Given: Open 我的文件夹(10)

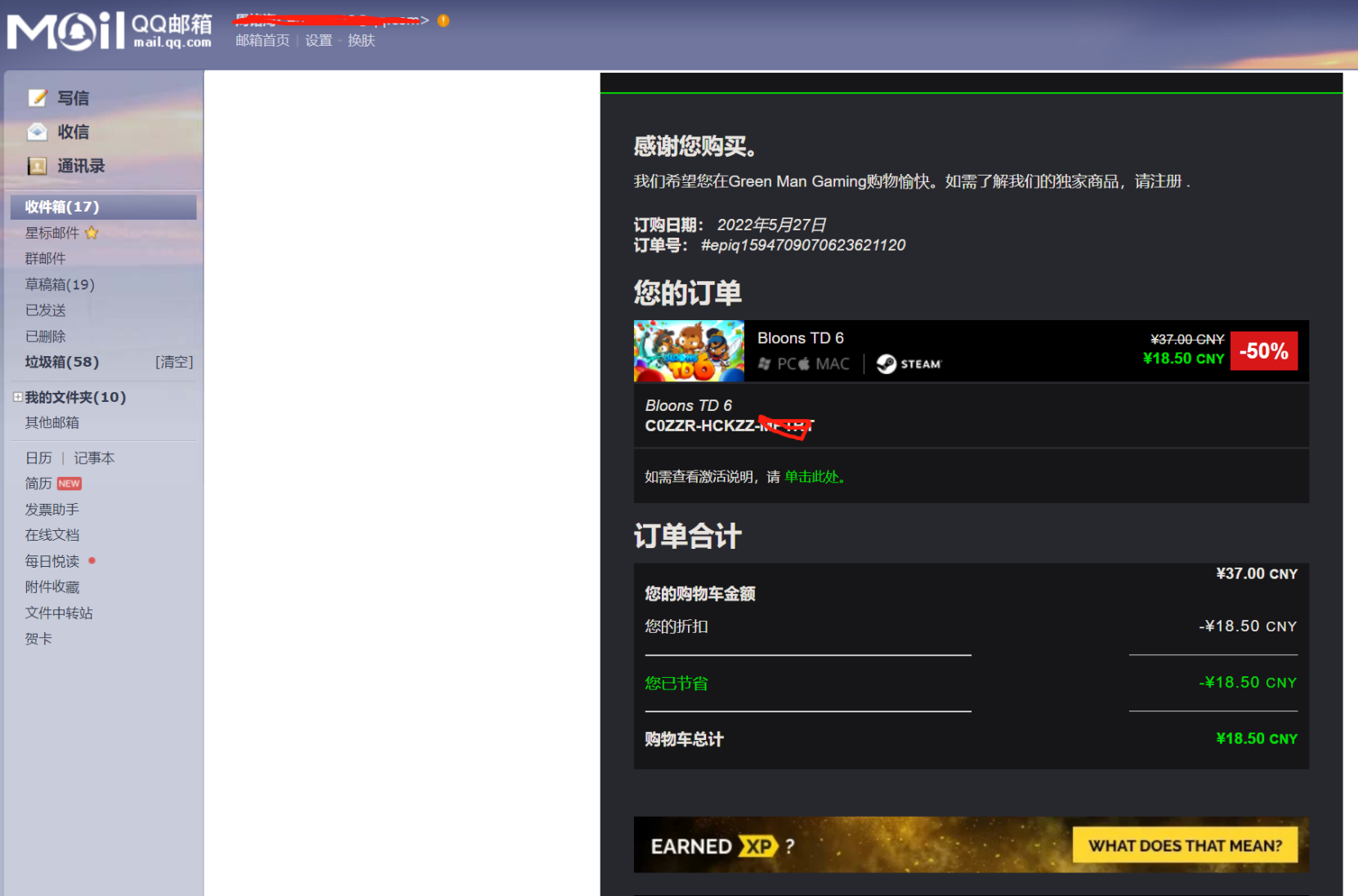Looking at the screenshot, I should [75, 397].
